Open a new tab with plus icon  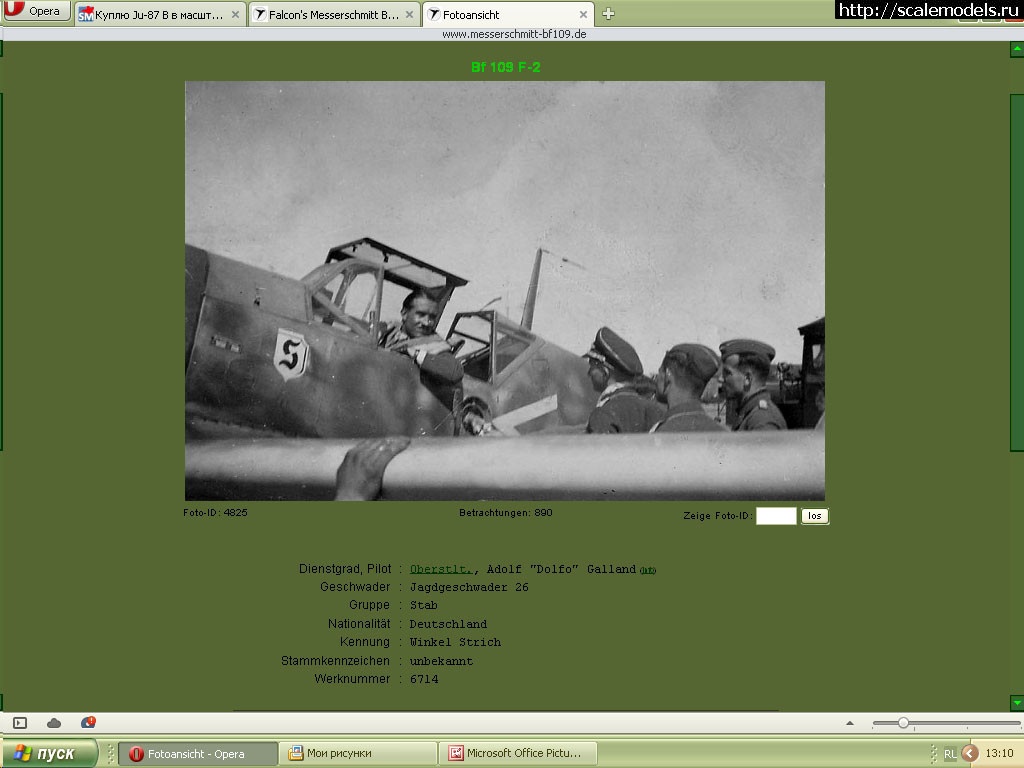(608, 14)
